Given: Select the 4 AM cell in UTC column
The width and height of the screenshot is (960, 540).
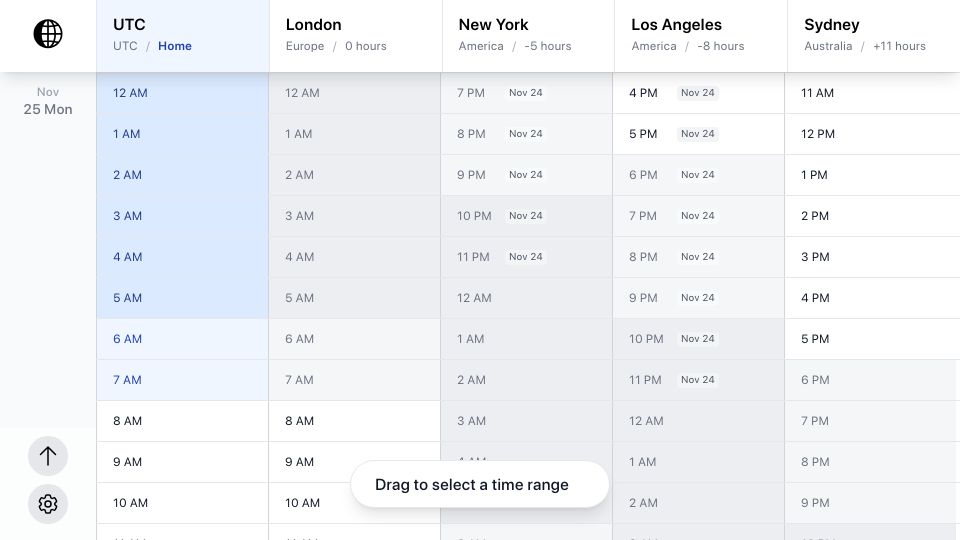Looking at the screenshot, I should tap(182, 257).
